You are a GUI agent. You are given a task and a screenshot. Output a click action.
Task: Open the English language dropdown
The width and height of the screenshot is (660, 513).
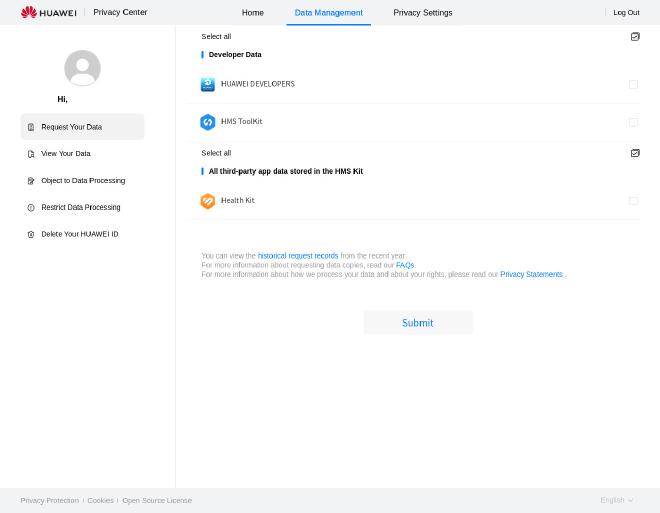click(x=617, y=500)
